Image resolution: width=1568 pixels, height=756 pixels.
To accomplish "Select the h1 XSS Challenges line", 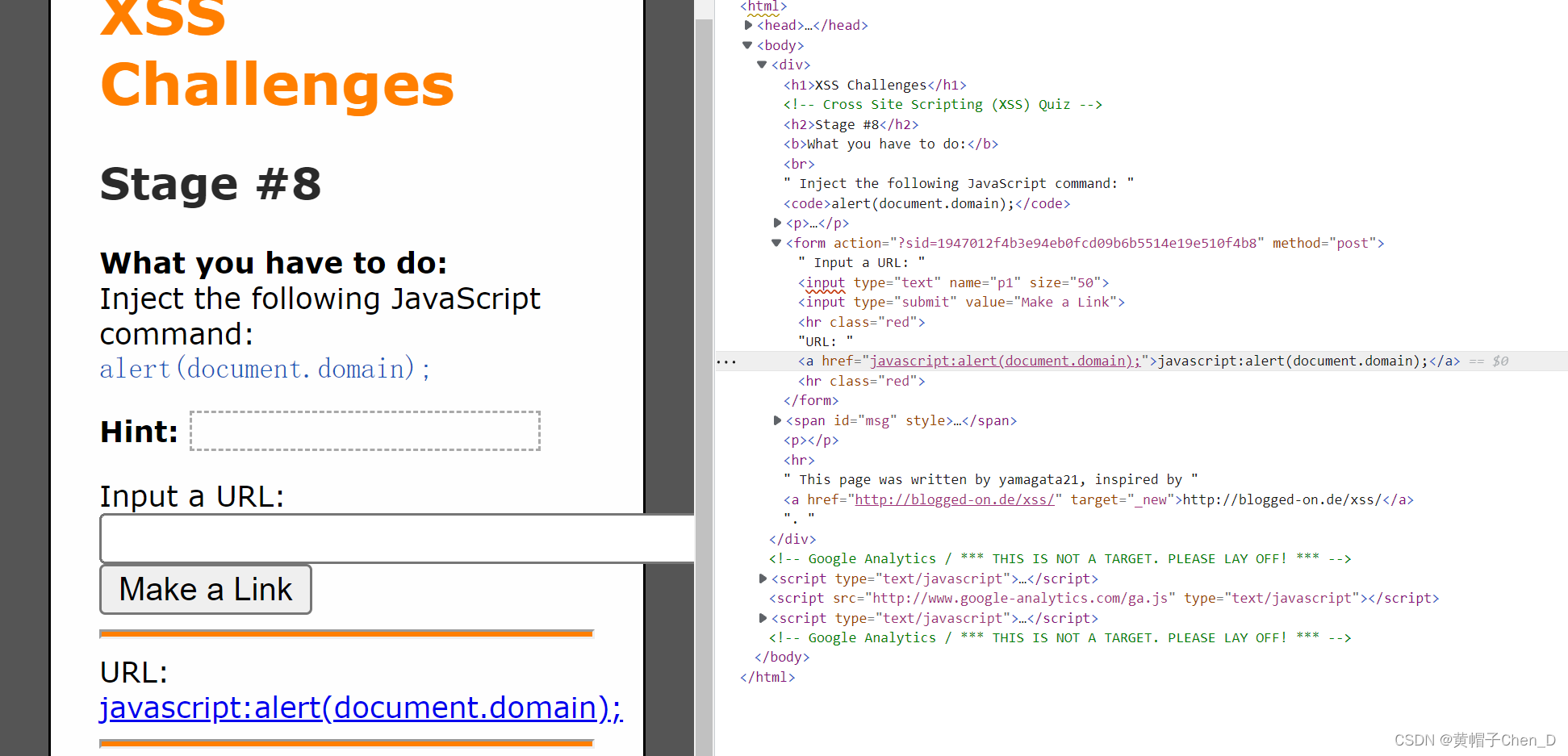I will tap(875, 85).
